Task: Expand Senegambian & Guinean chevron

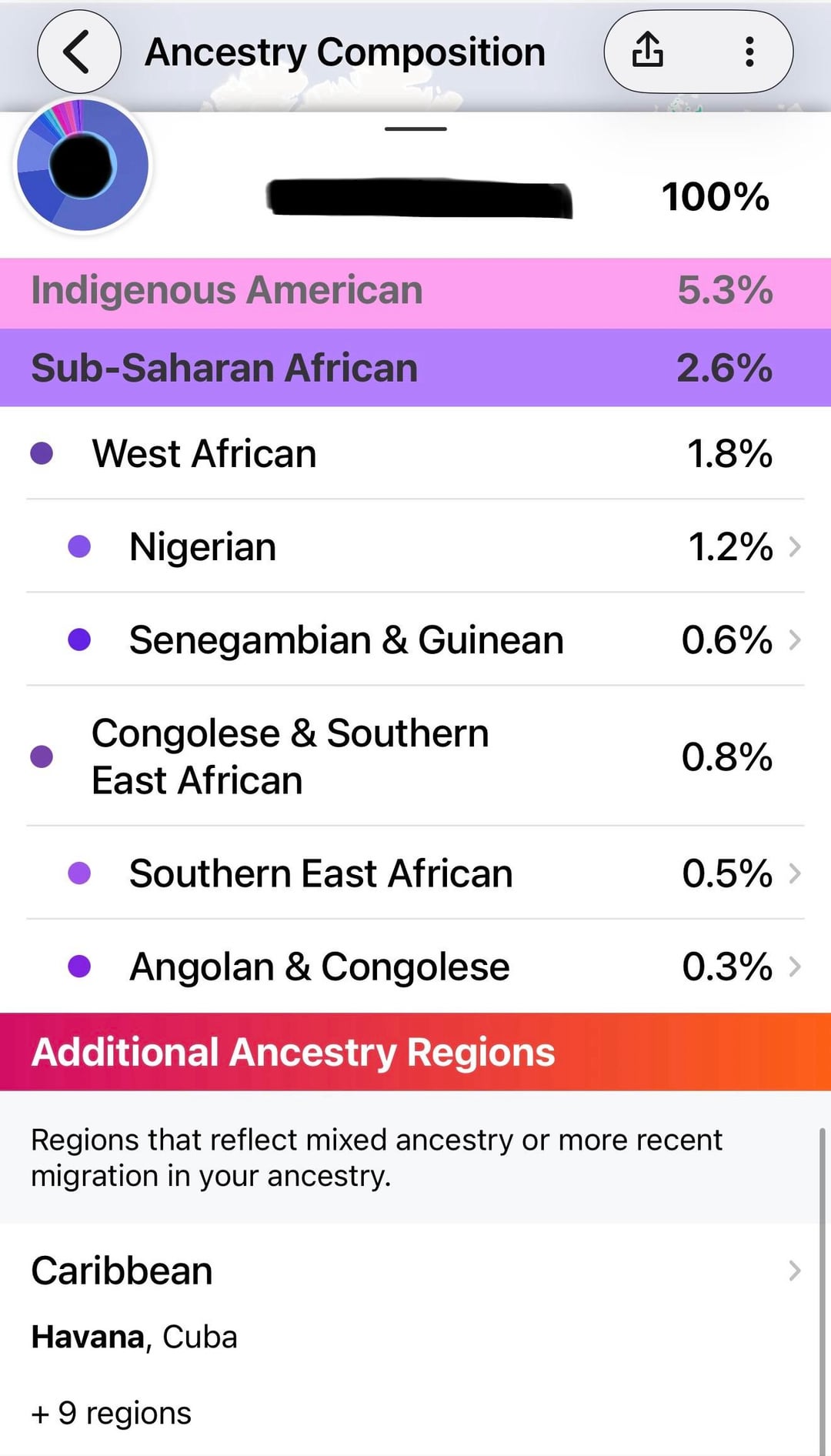Action: [795, 640]
